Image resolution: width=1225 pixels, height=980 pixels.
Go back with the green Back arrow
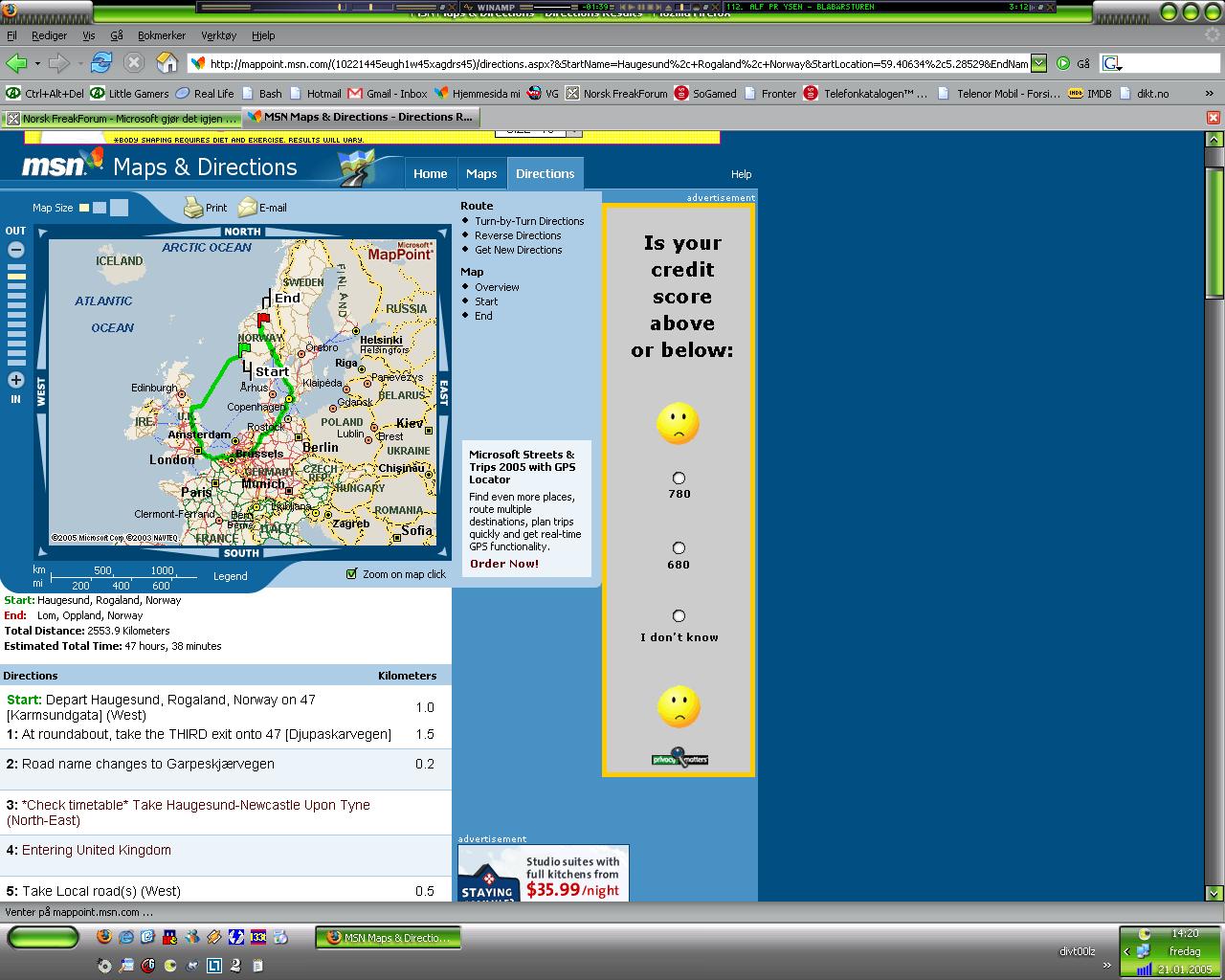pyautogui.click(x=16, y=64)
